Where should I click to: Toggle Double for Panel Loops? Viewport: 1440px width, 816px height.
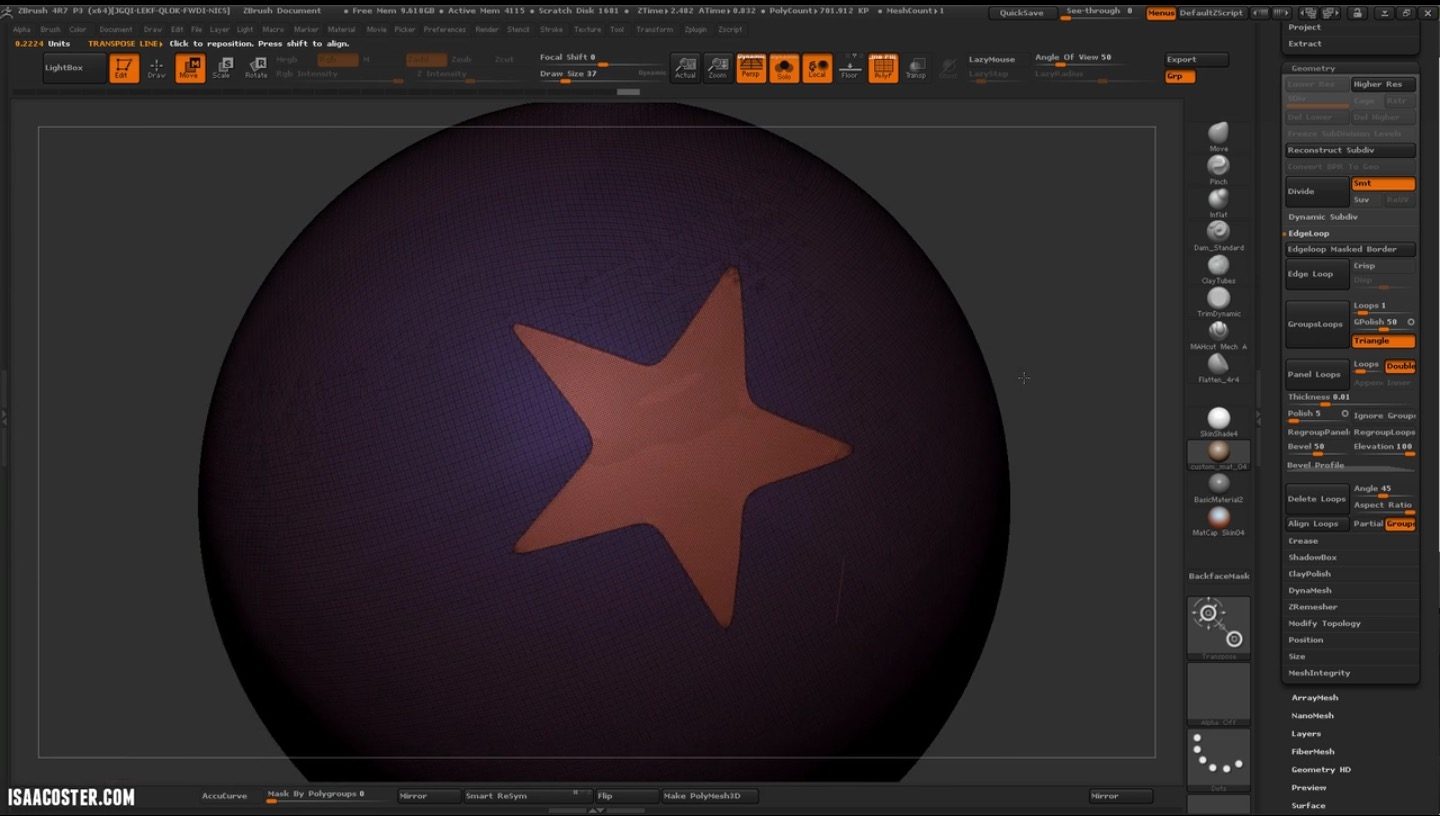(x=1400, y=366)
